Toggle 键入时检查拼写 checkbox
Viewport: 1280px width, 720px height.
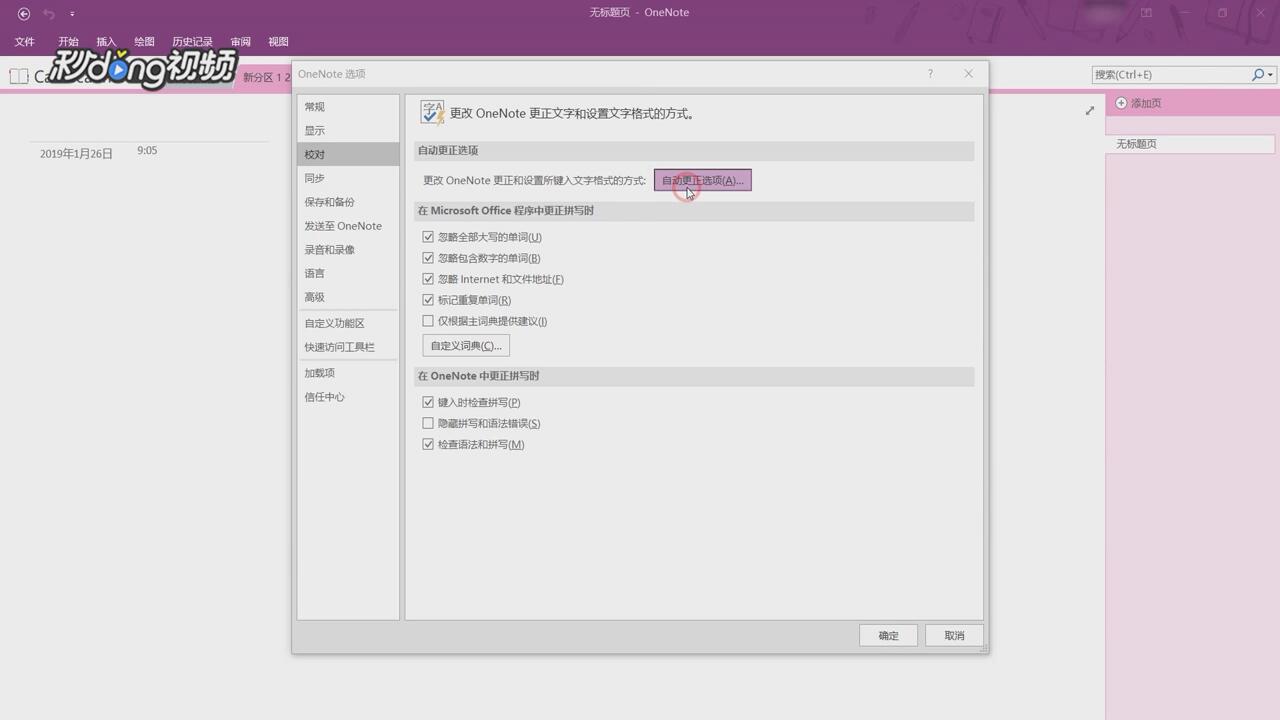[x=428, y=402]
